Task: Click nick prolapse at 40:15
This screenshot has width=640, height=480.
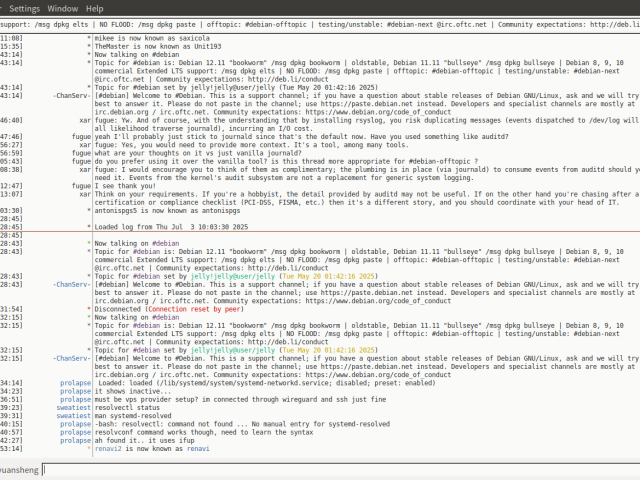Action: coord(76,424)
